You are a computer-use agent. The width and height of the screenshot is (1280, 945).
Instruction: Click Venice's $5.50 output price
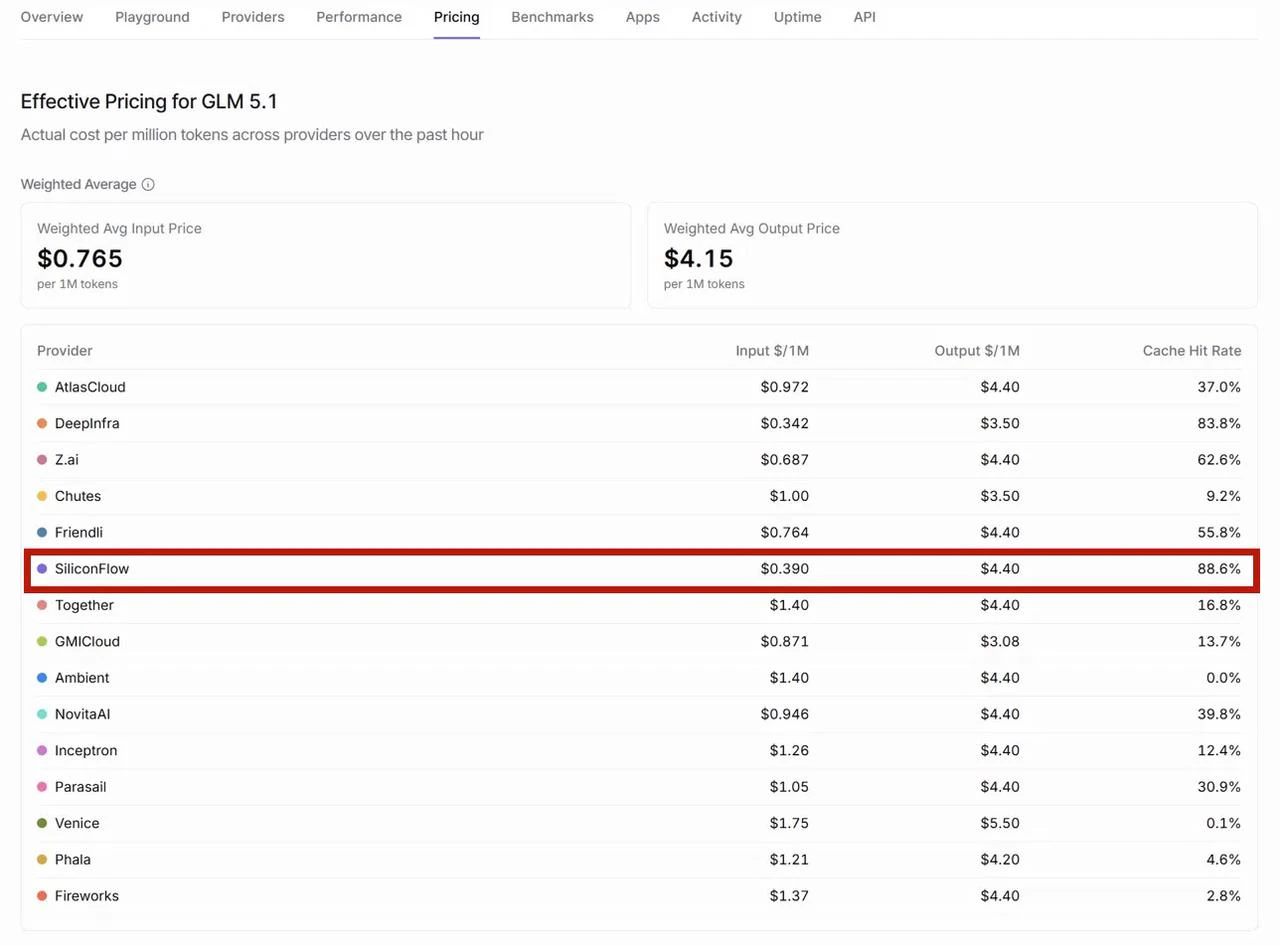pyautogui.click(x=1000, y=823)
